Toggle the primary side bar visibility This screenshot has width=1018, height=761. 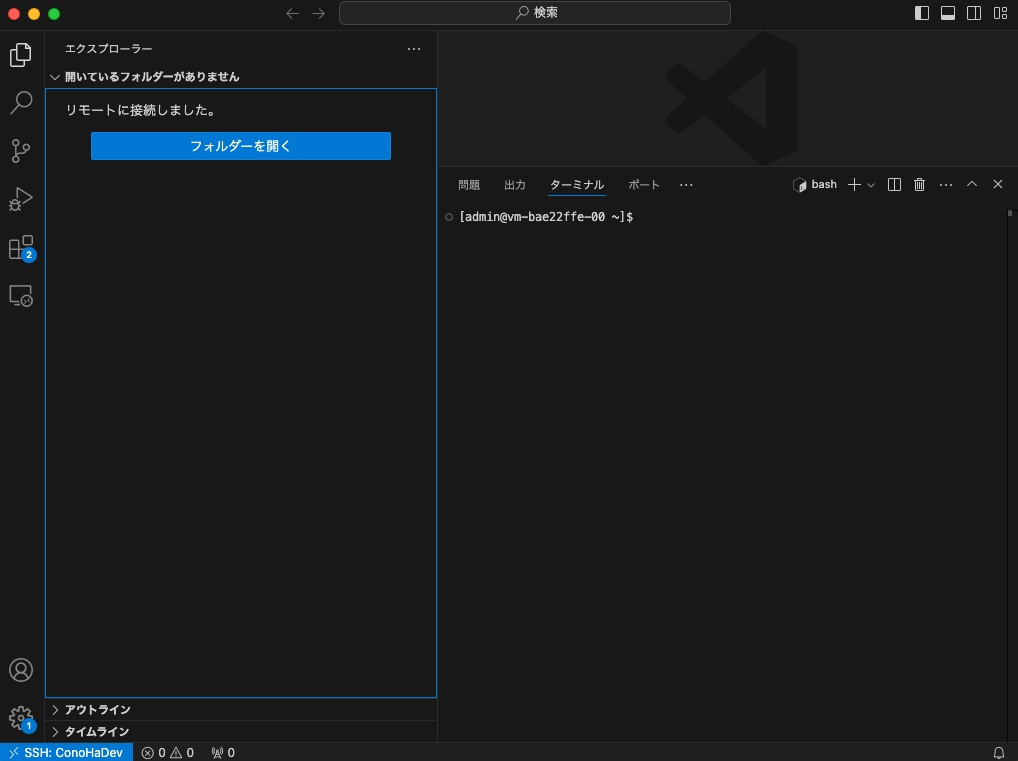(920, 13)
